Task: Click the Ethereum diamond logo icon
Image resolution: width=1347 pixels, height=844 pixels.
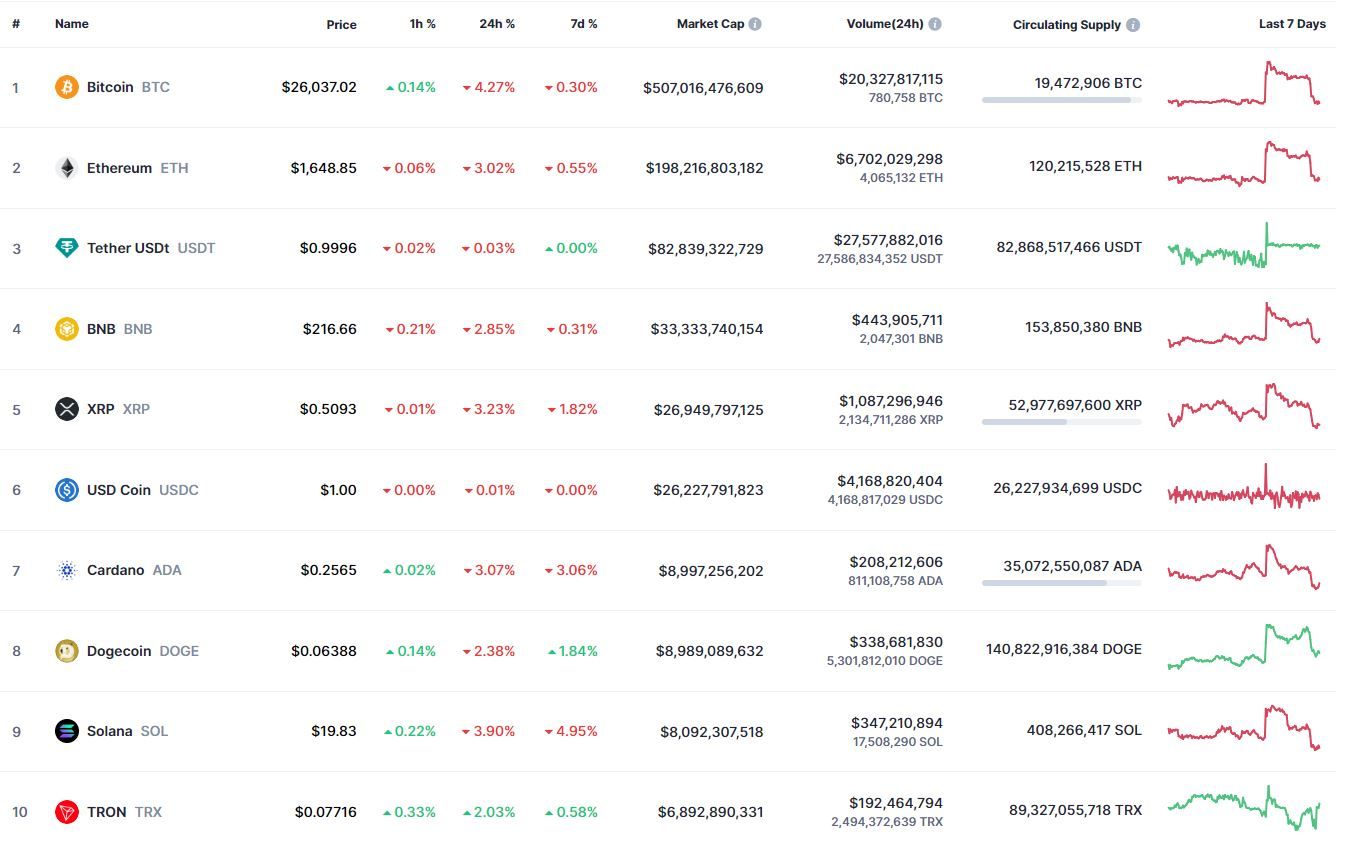Action: [66, 168]
